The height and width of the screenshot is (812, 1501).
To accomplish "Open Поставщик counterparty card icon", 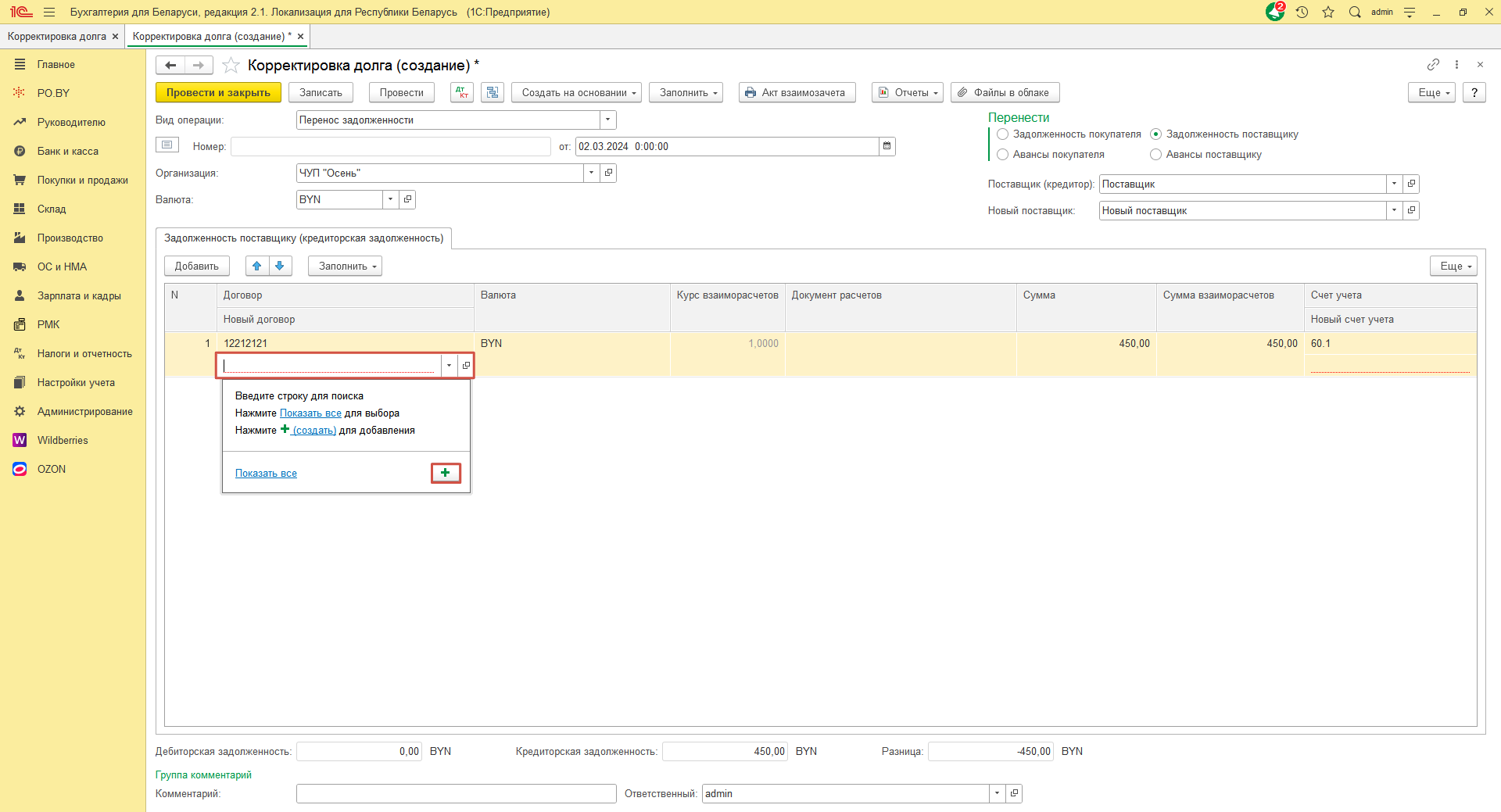I will (1411, 184).
